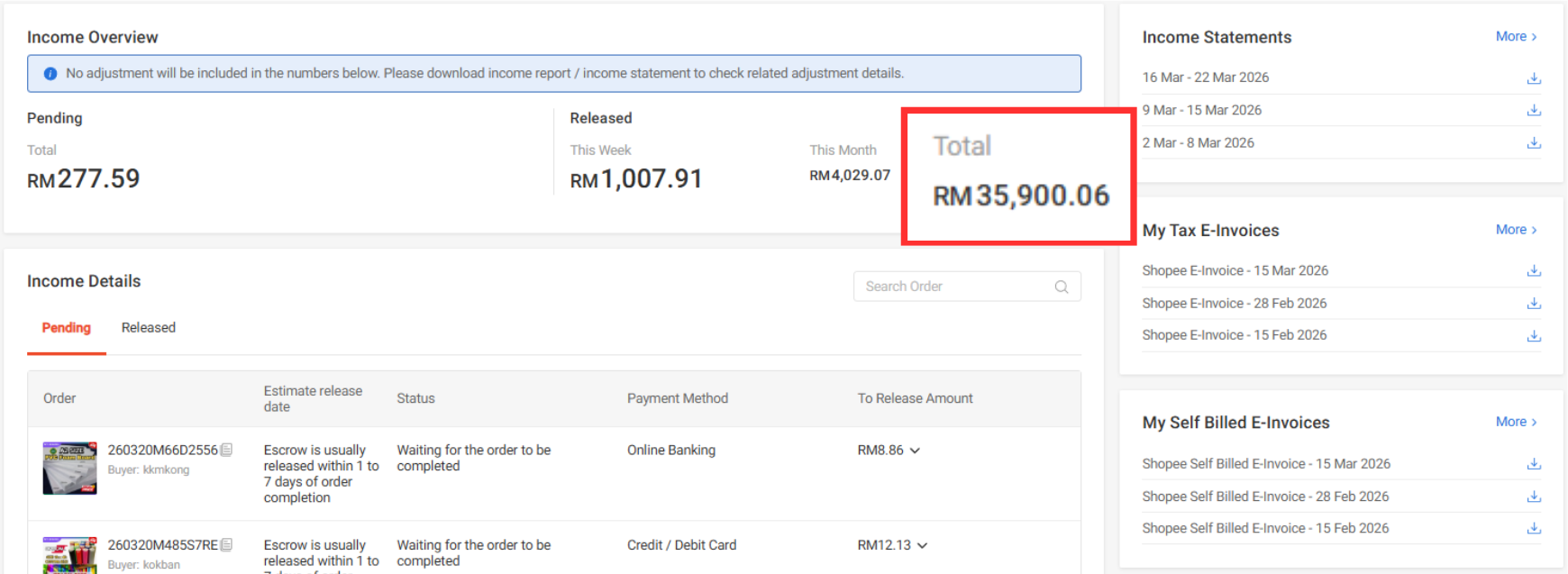Select the 2 Mar - 8 Mar 2026 statement row
Viewport: 1568px width, 574px height.
(x=1342, y=143)
